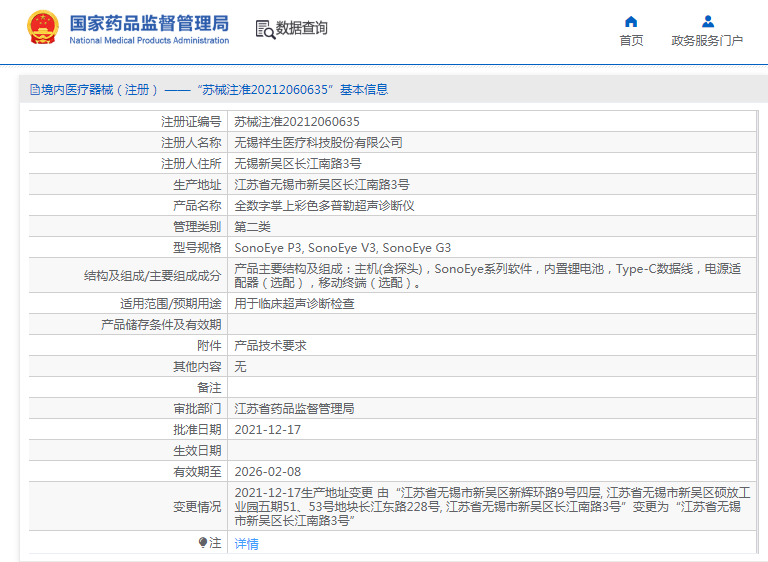Image resolution: width=768 pixels, height=562 pixels.
Task: Select the date 2021-12-17 in 批准日期 row
Action: pyautogui.click(x=268, y=430)
